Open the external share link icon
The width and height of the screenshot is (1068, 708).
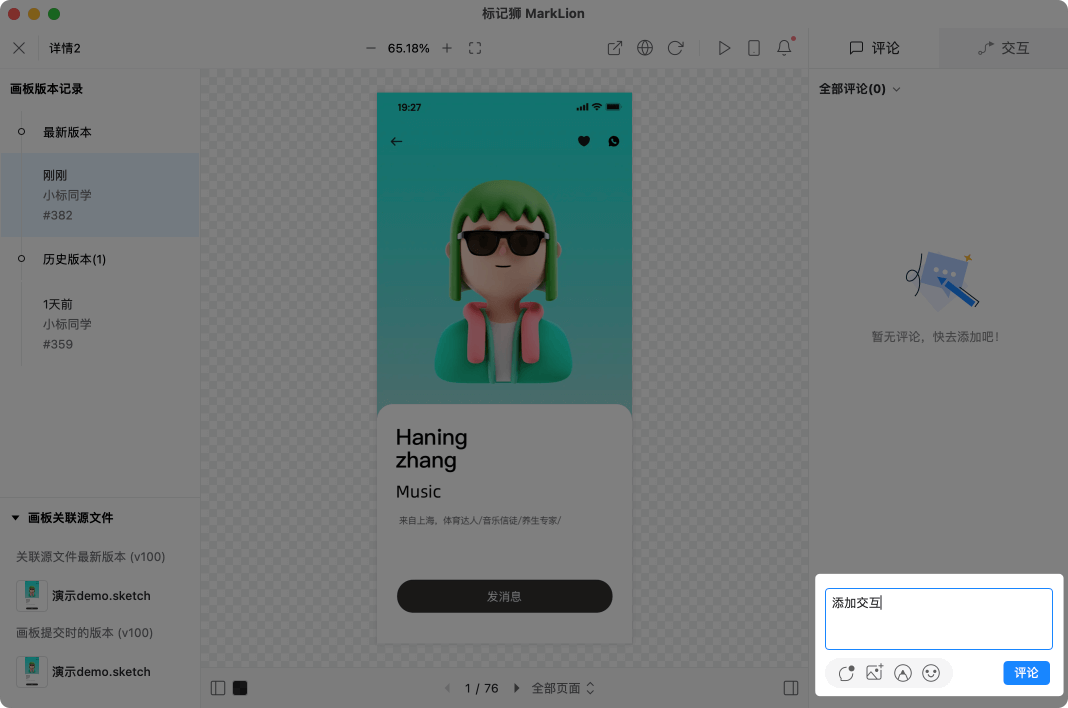point(615,48)
